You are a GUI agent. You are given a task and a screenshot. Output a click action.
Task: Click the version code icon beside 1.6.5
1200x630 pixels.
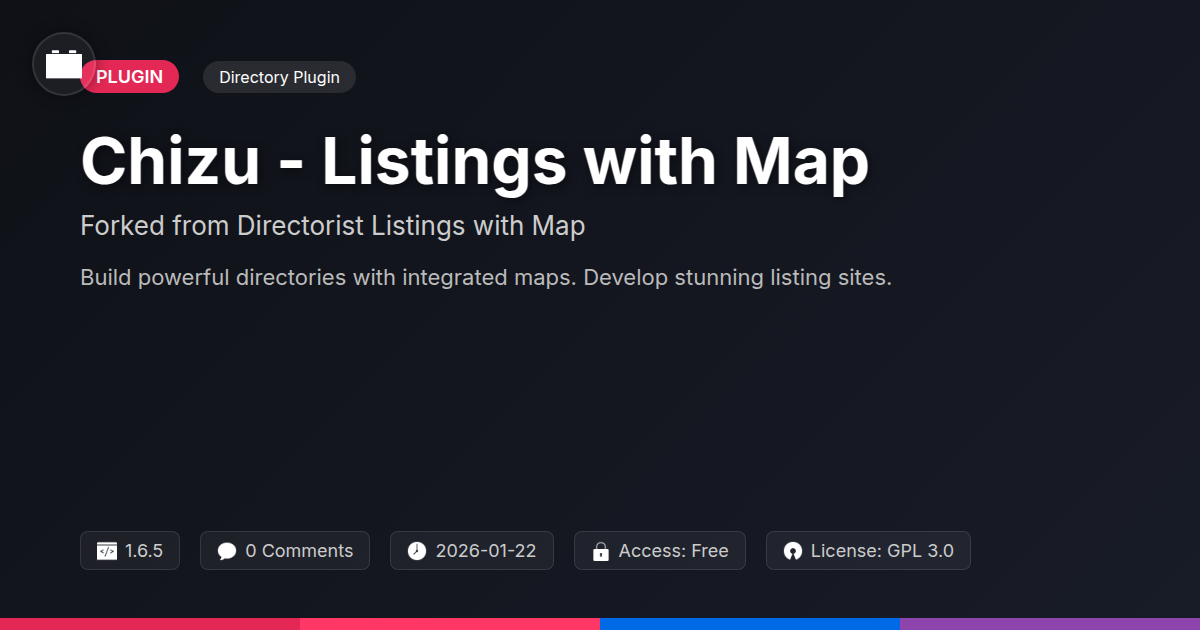[107, 551]
